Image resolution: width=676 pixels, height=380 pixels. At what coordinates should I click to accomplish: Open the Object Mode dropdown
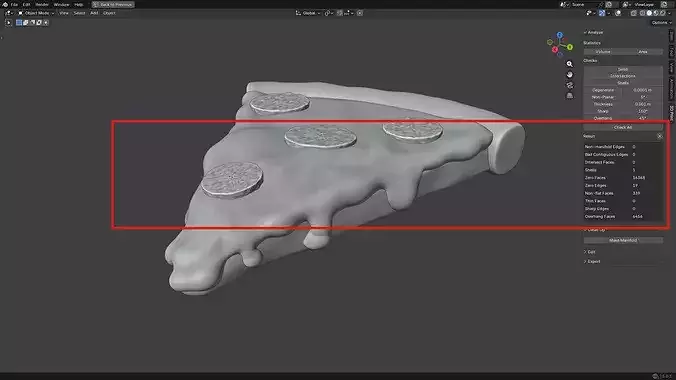click(36, 13)
